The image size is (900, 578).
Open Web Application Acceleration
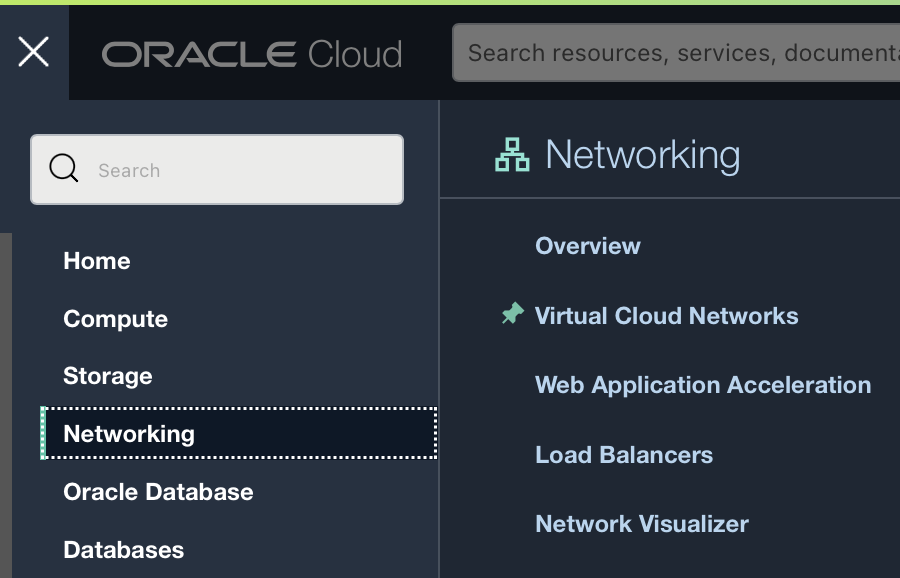coord(703,384)
